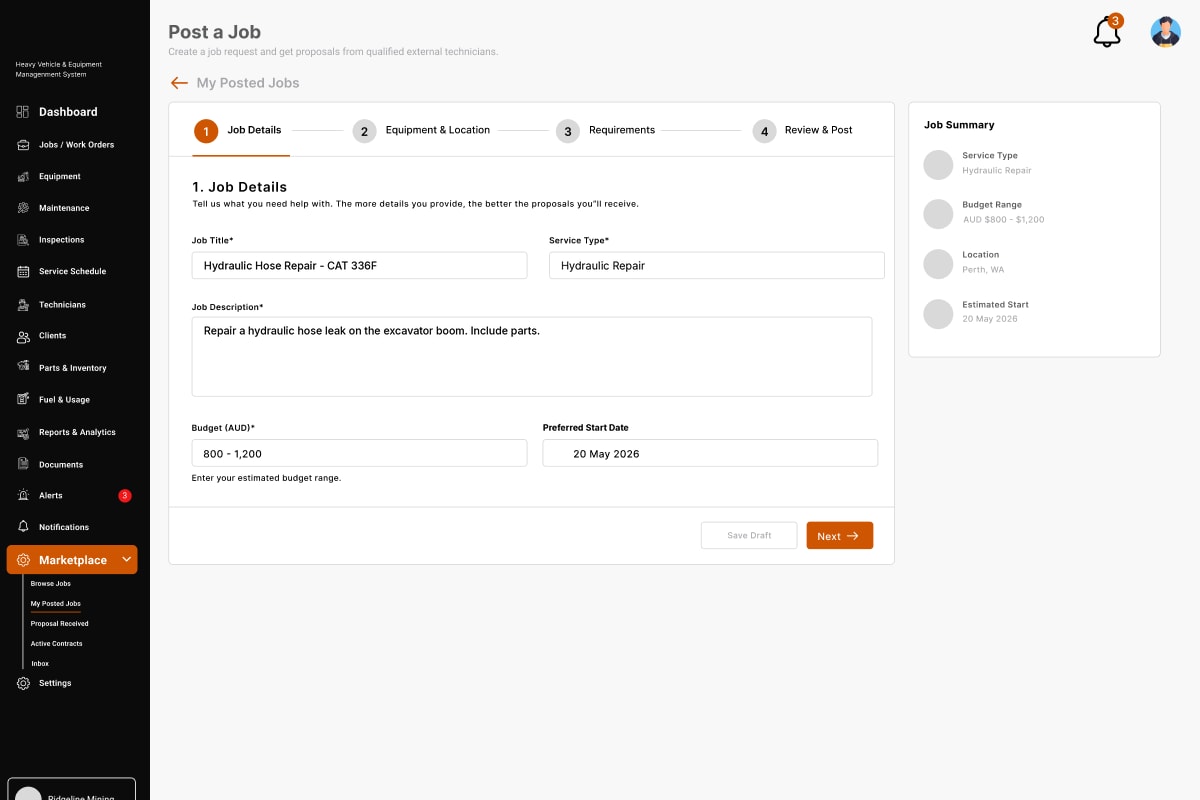The image size is (1200, 800).
Task: Click the Job Title input field
Action: (x=359, y=265)
